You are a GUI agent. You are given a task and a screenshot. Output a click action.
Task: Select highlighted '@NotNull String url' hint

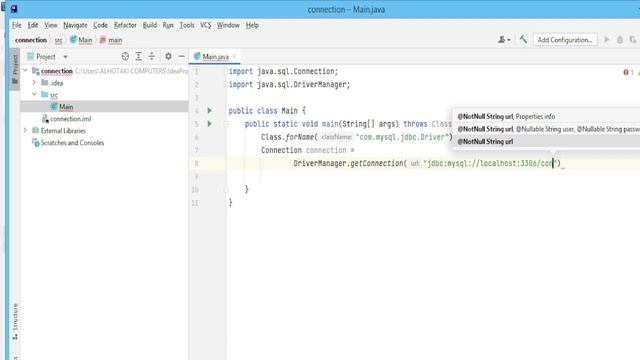[x=546, y=142]
